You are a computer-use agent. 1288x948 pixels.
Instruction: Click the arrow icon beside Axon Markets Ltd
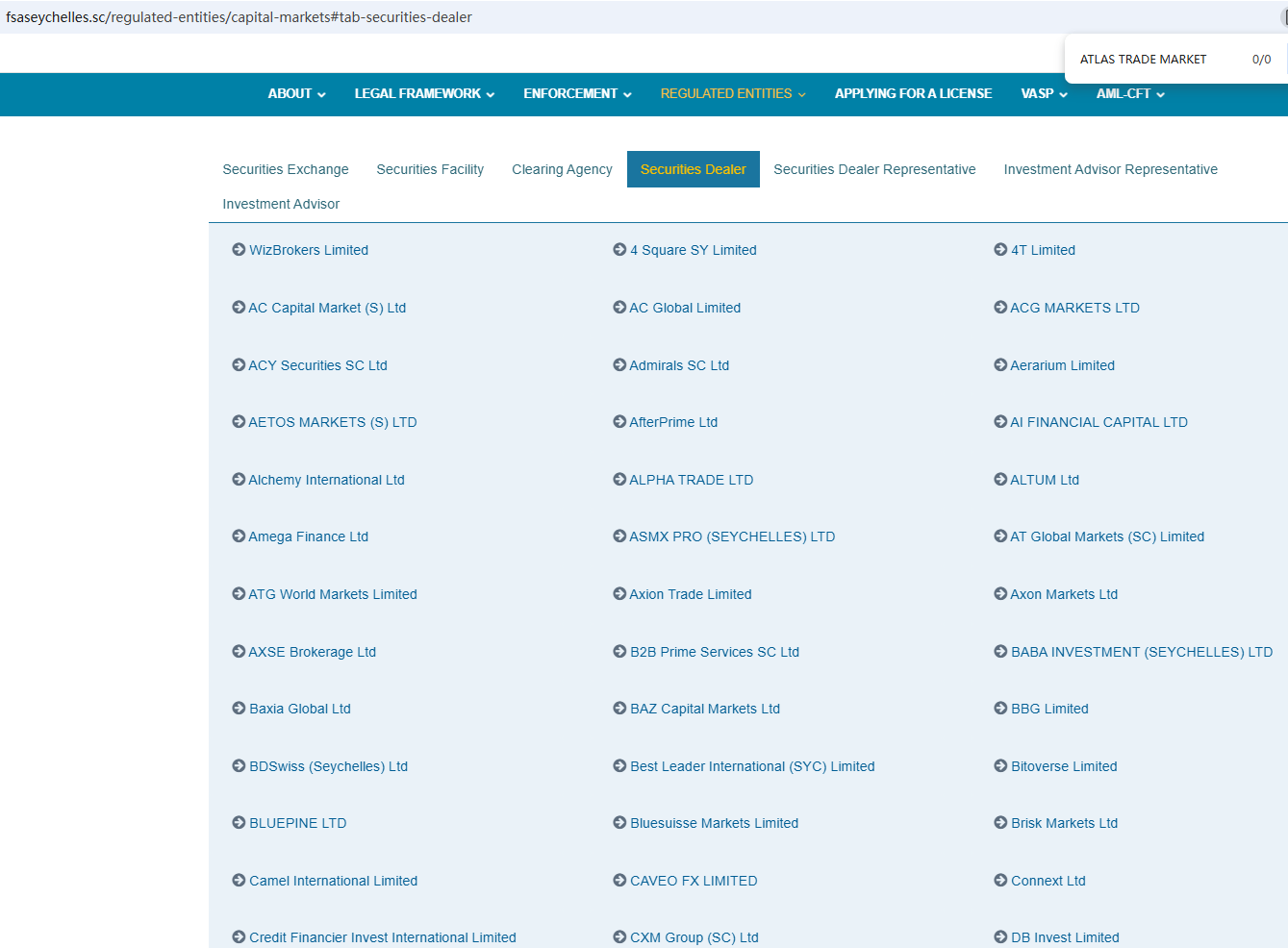coord(1000,594)
